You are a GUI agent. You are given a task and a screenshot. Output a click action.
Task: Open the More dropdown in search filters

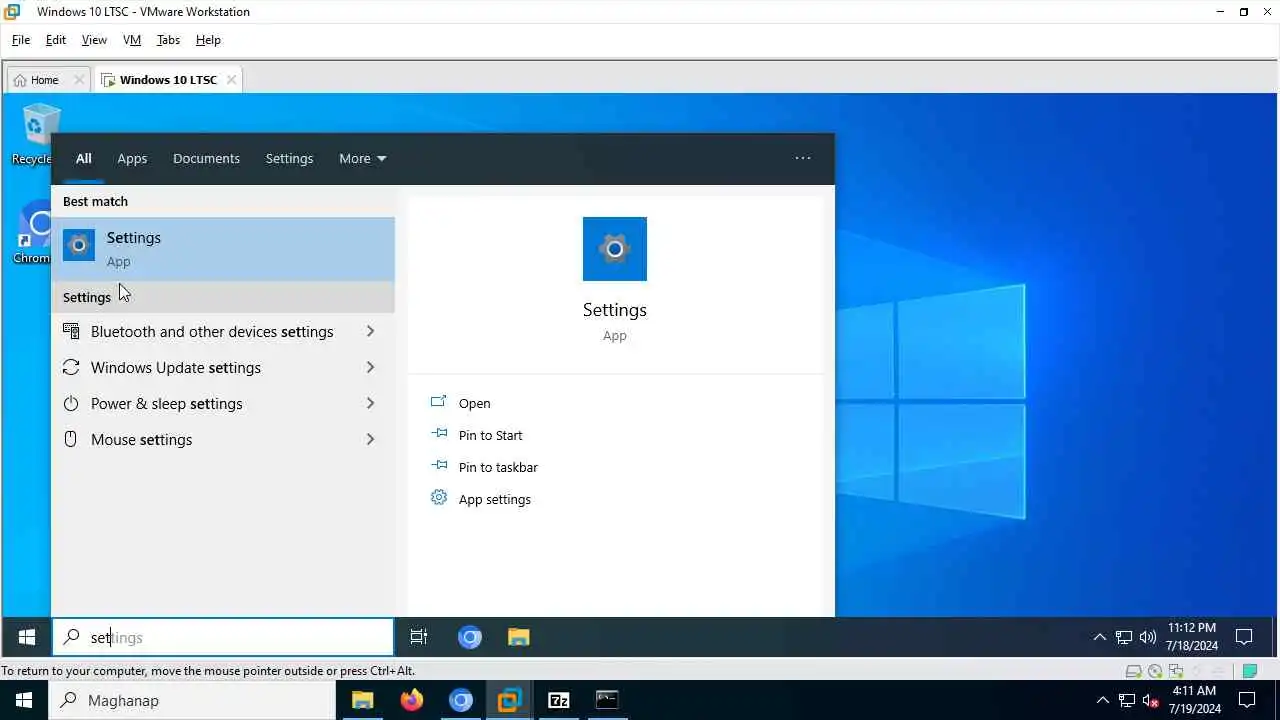(x=362, y=158)
